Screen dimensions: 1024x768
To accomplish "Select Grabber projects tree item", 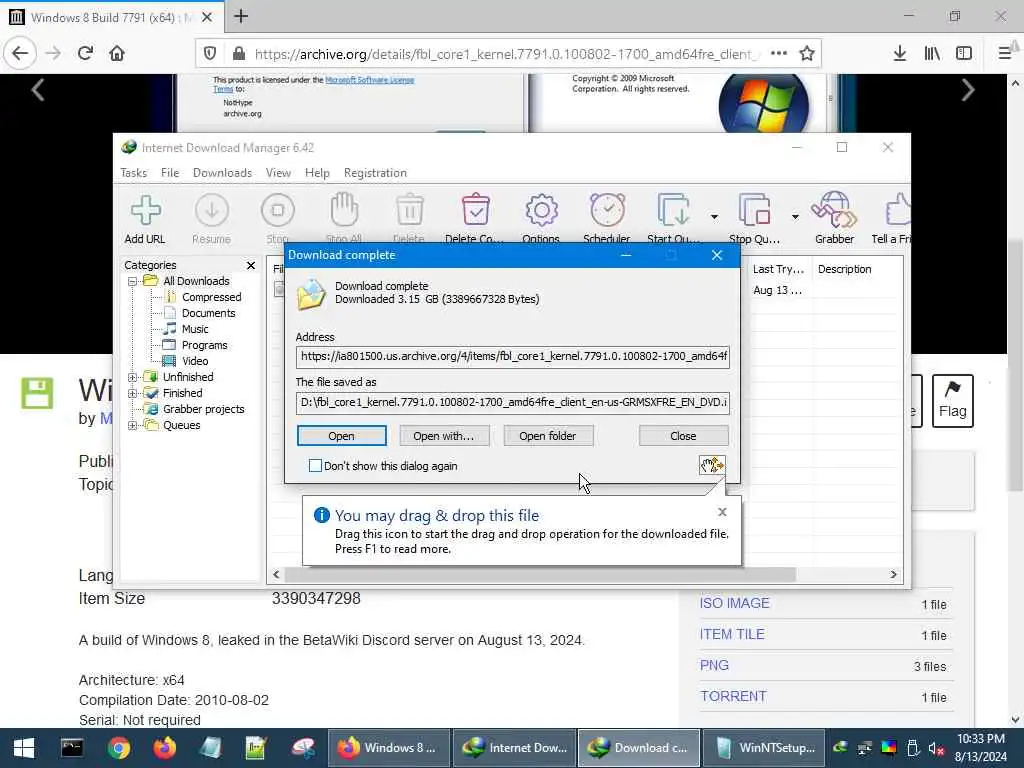I will point(203,409).
